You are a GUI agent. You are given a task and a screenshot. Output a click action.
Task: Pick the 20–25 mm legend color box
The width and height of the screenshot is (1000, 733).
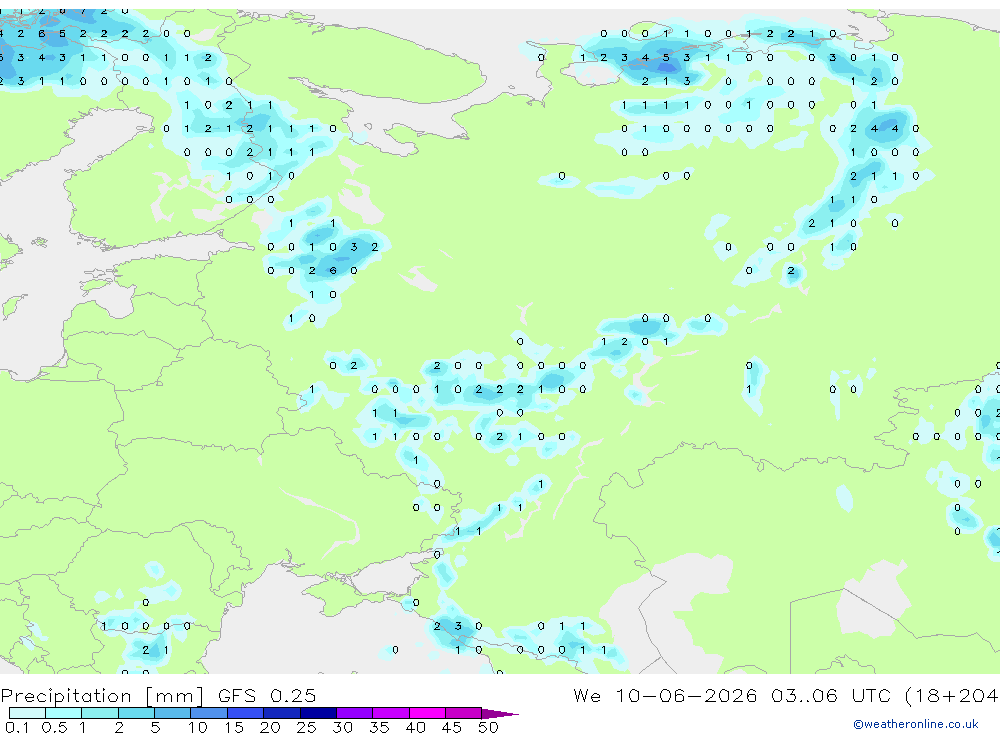click(282, 713)
